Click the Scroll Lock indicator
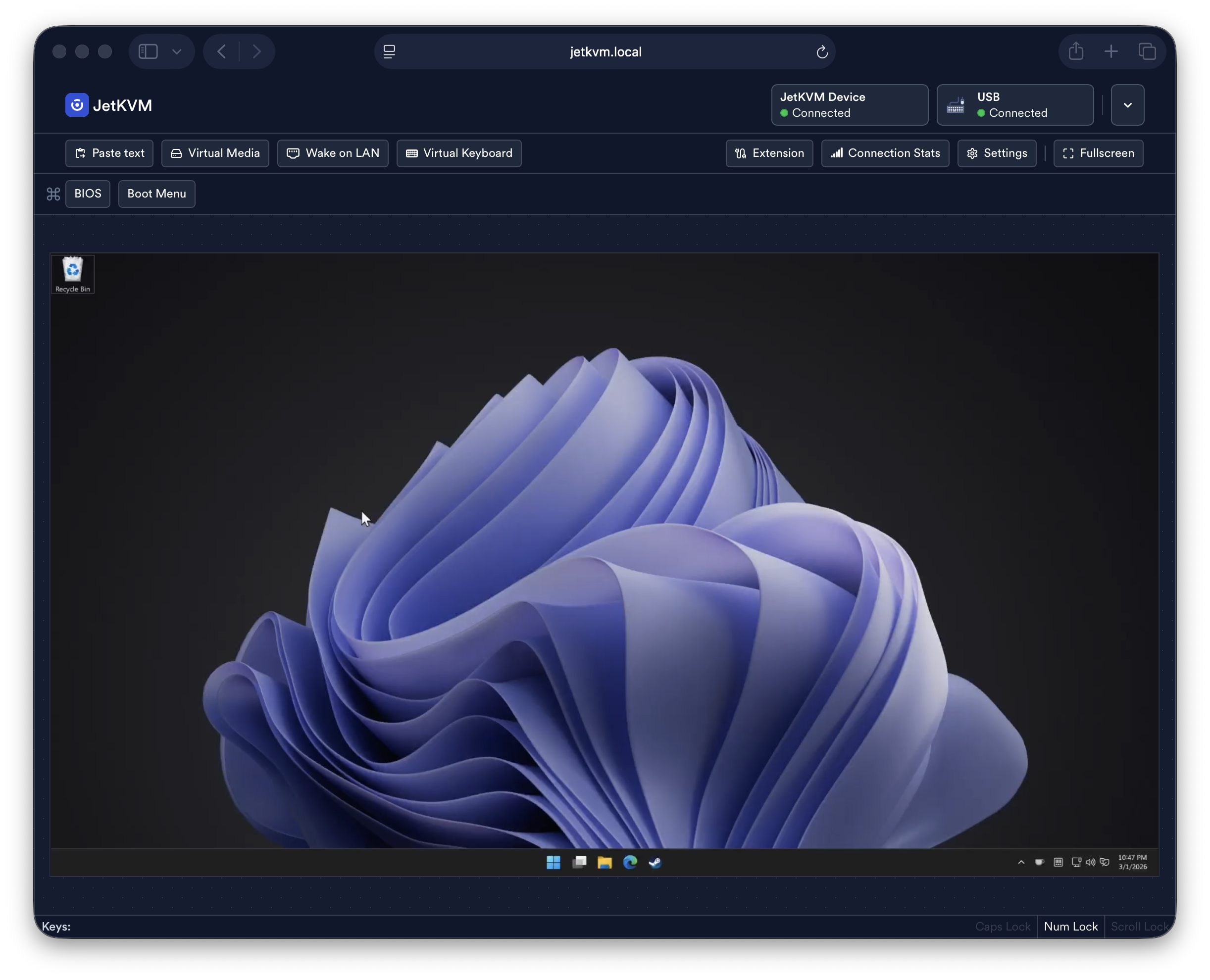The image size is (1210, 980). [1139, 927]
